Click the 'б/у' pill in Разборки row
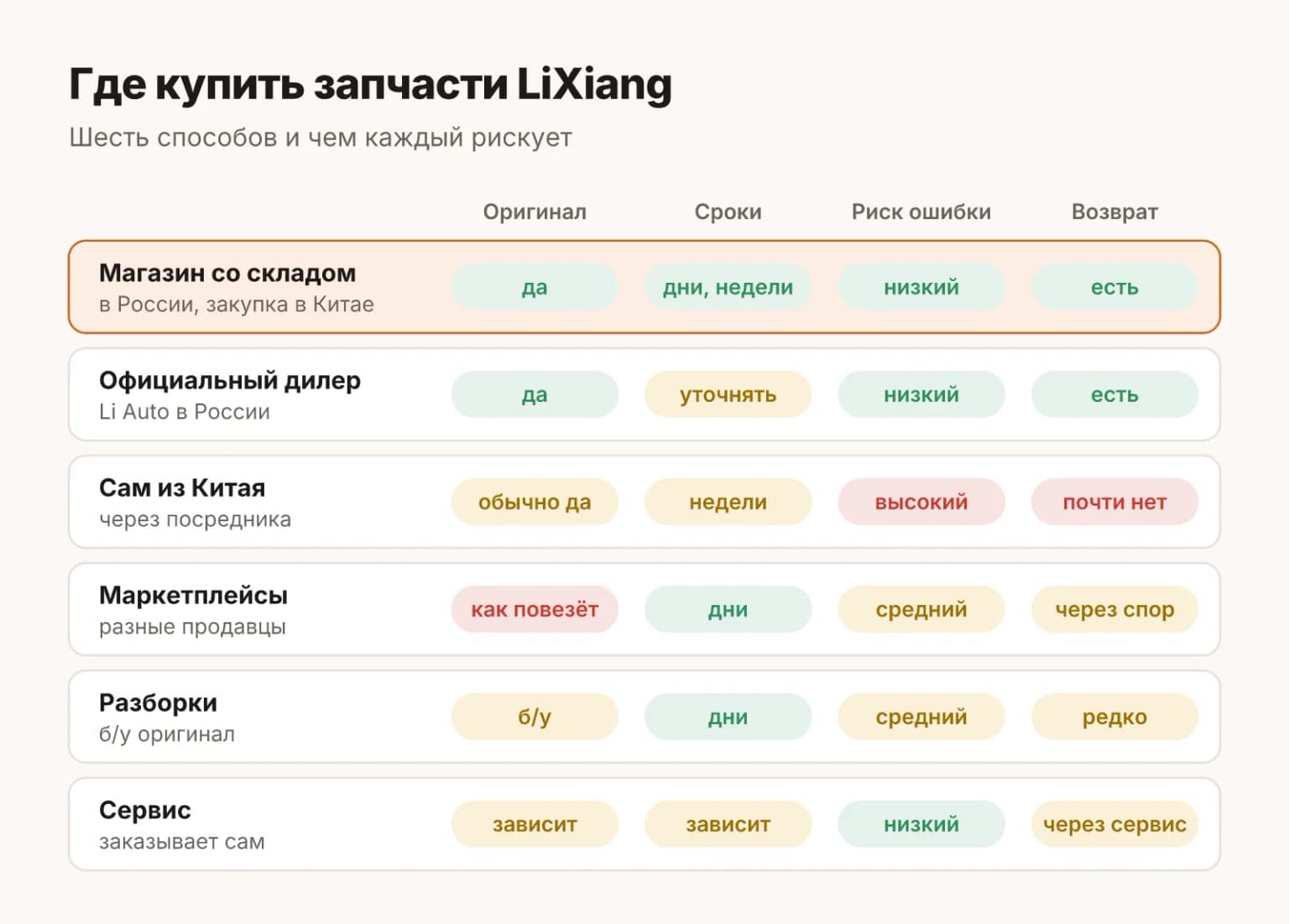The width and height of the screenshot is (1289, 924). click(x=535, y=717)
